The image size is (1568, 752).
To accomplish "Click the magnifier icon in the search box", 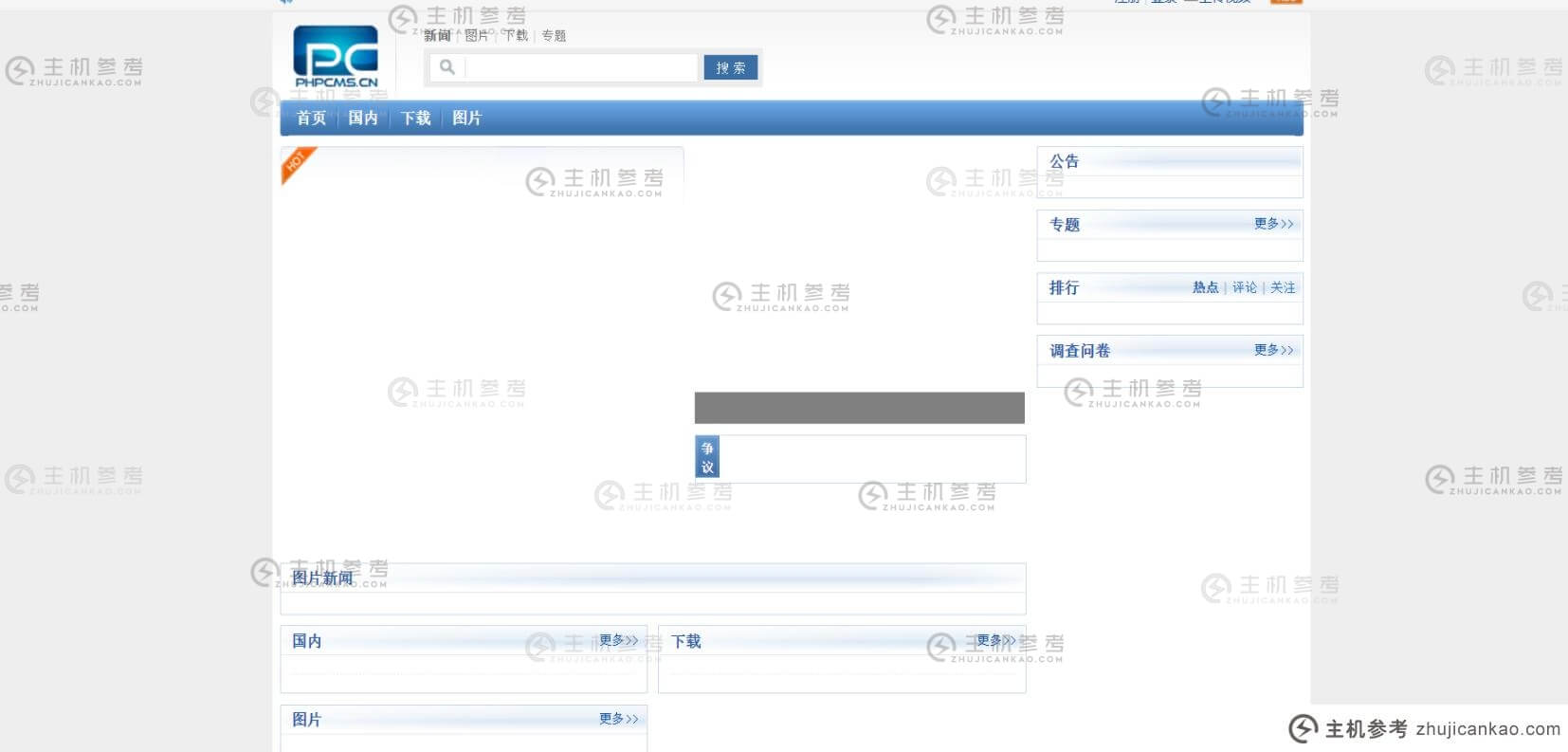I will pos(447,67).
